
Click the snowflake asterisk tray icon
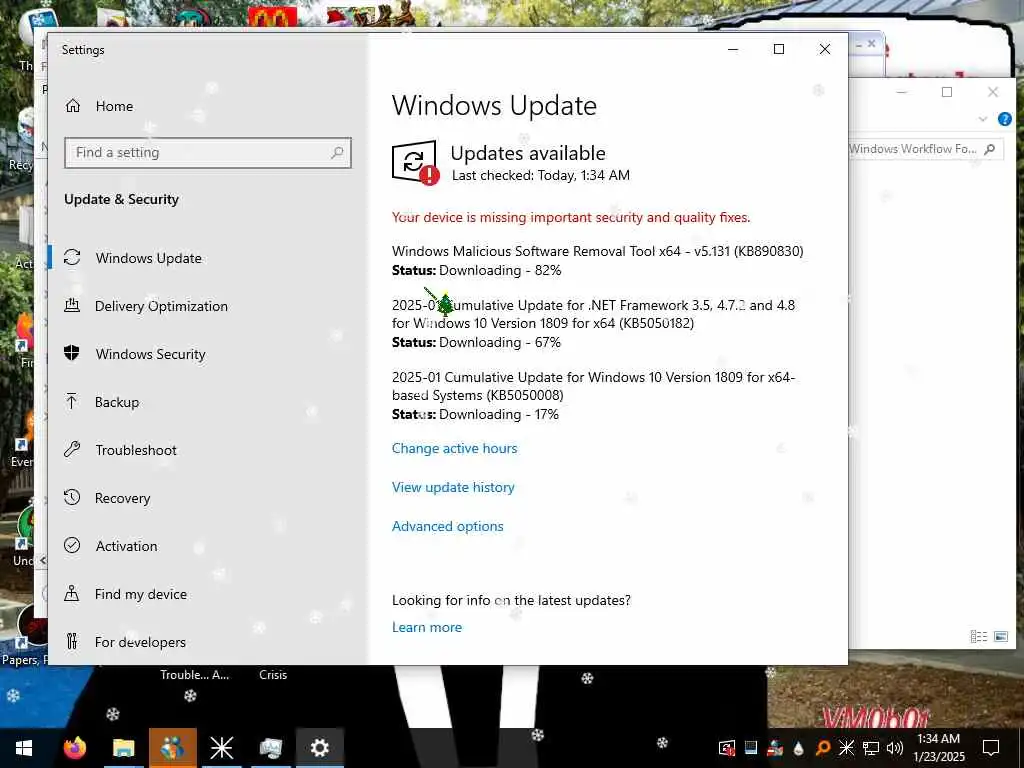tap(846, 748)
